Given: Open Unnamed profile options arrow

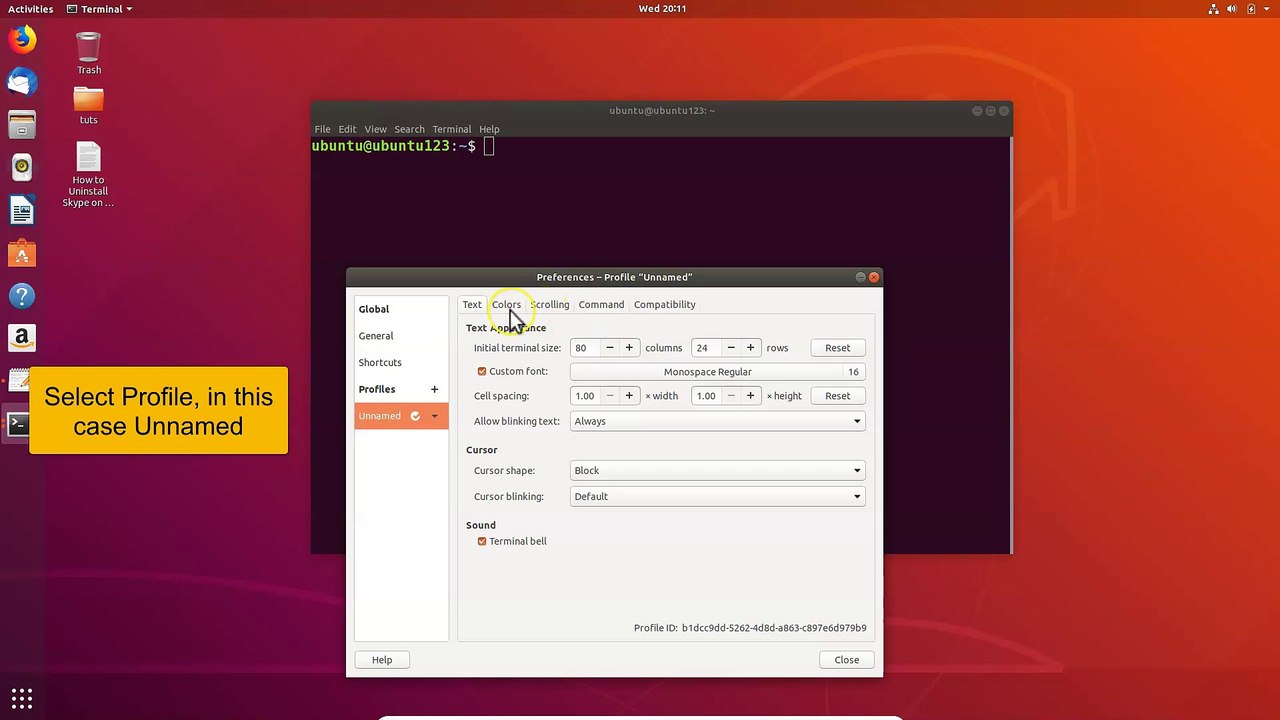Looking at the screenshot, I should (434, 416).
